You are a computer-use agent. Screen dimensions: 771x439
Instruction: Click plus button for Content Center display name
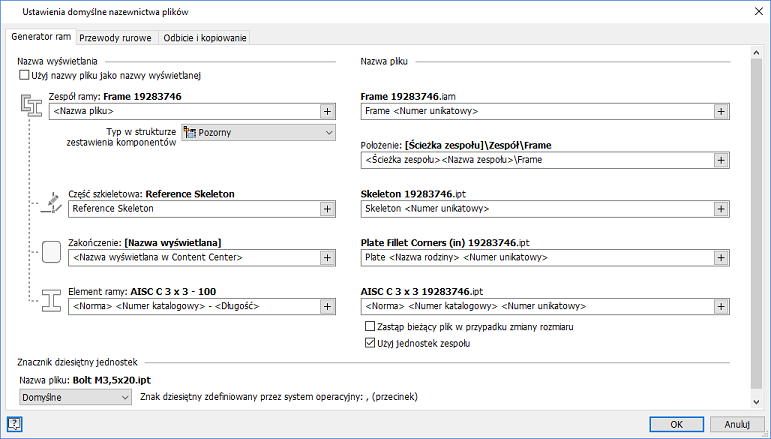point(326,257)
